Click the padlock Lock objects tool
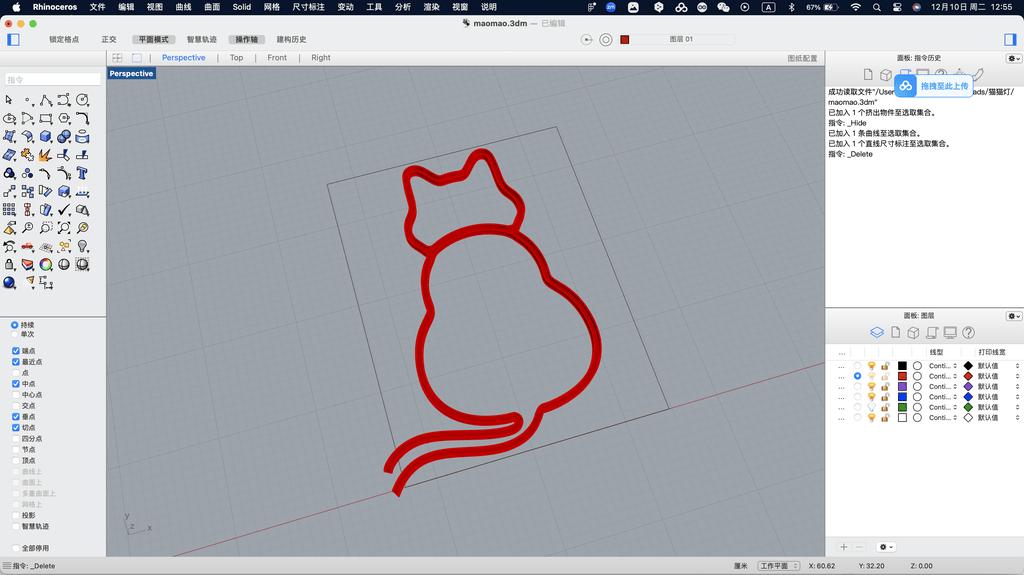This screenshot has width=1024, height=575. pos(9,265)
